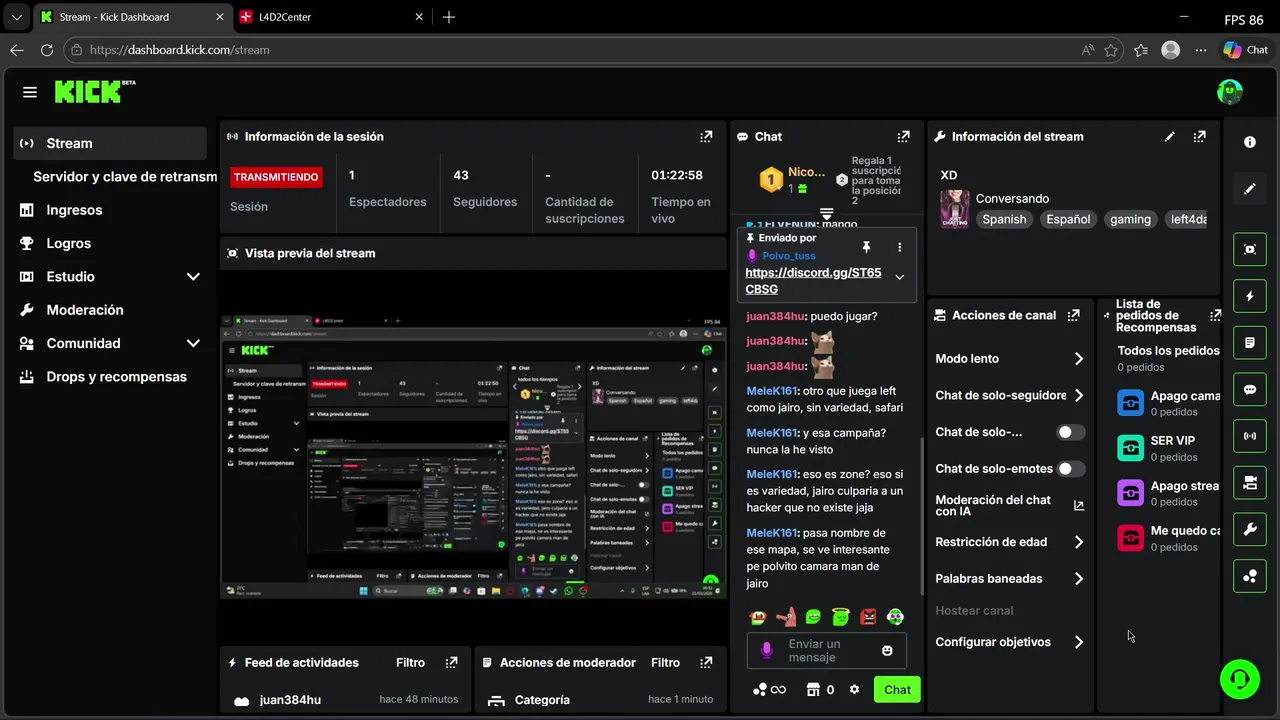Toggle the note widget in the right sidebar

[x=1250, y=343]
